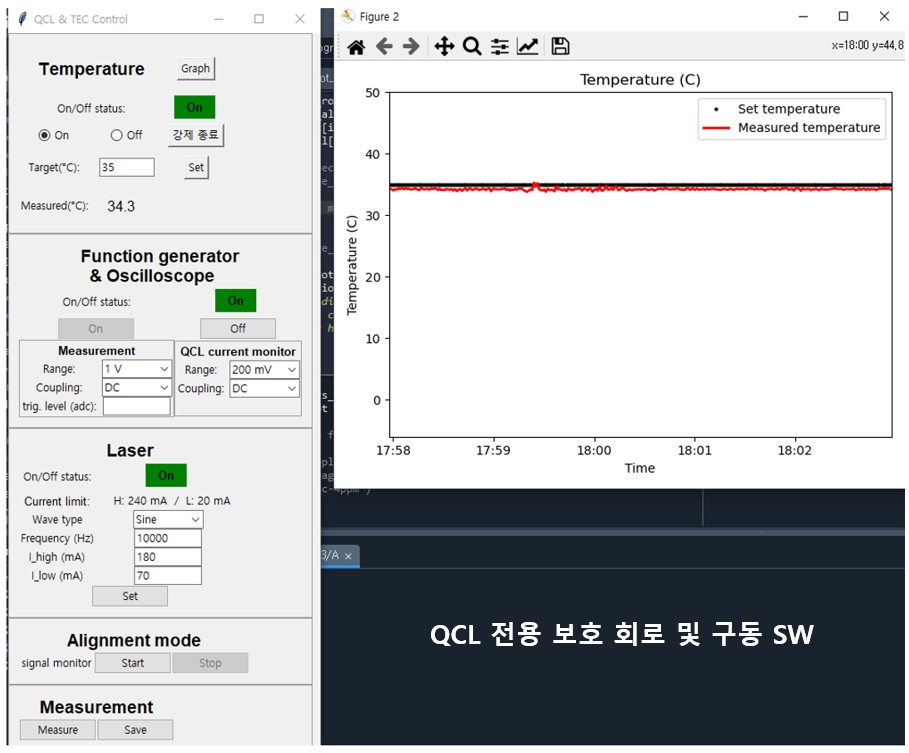The image size is (909, 753).
Task: Click the Current limit H: 240 mA text
Action: coord(140,501)
